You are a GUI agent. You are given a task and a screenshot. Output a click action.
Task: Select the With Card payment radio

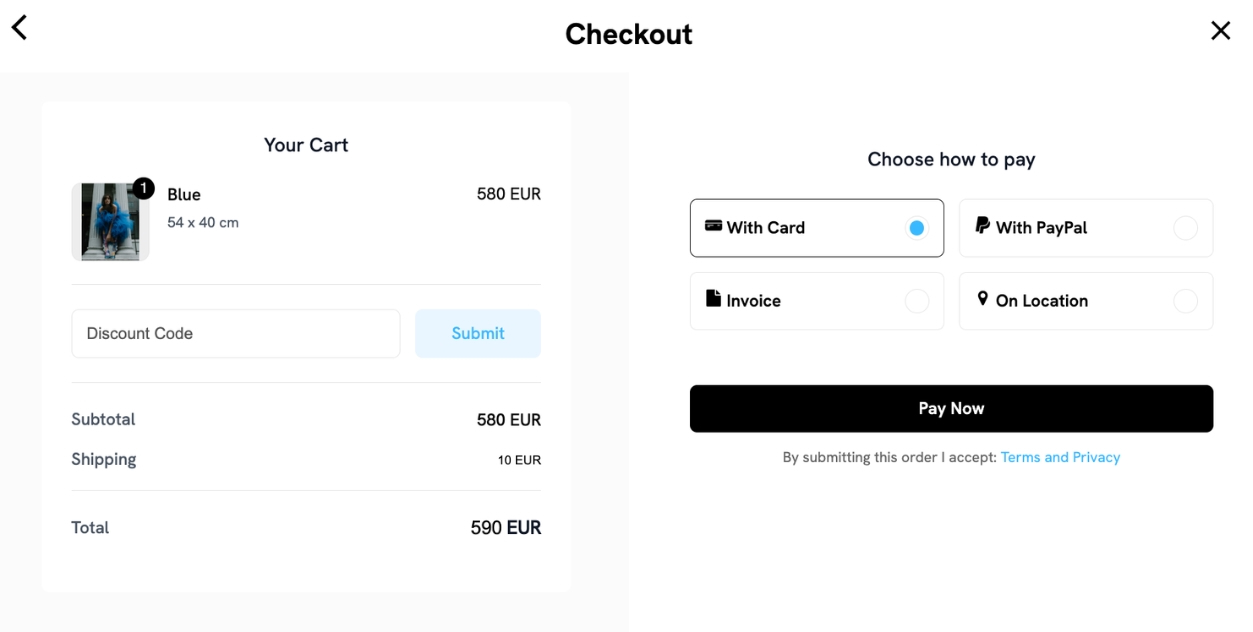click(x=917, y=227)
